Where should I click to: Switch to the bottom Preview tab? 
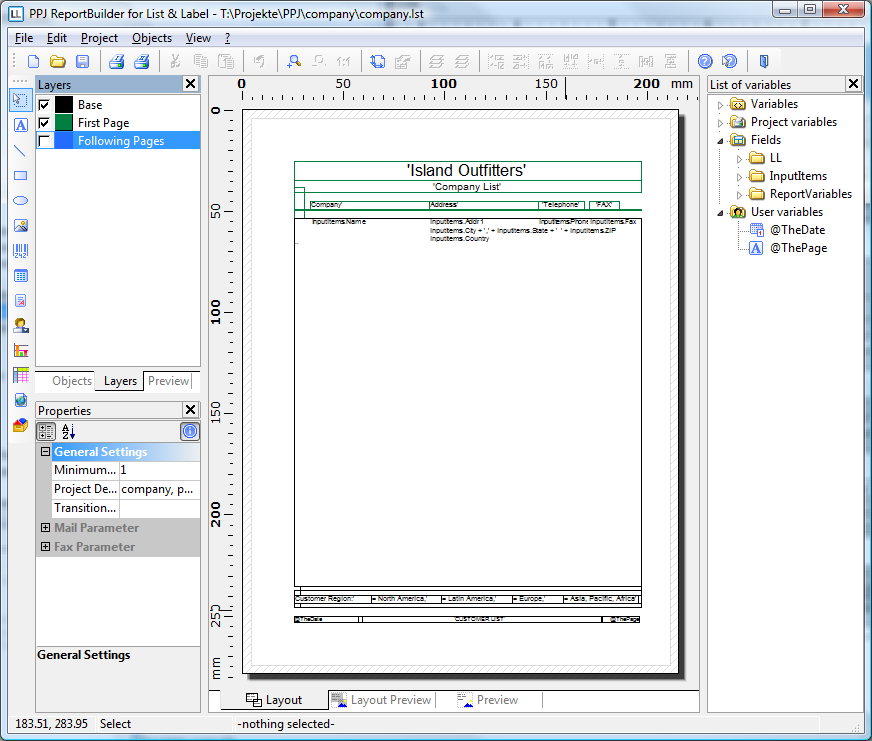tap(488, 700)
